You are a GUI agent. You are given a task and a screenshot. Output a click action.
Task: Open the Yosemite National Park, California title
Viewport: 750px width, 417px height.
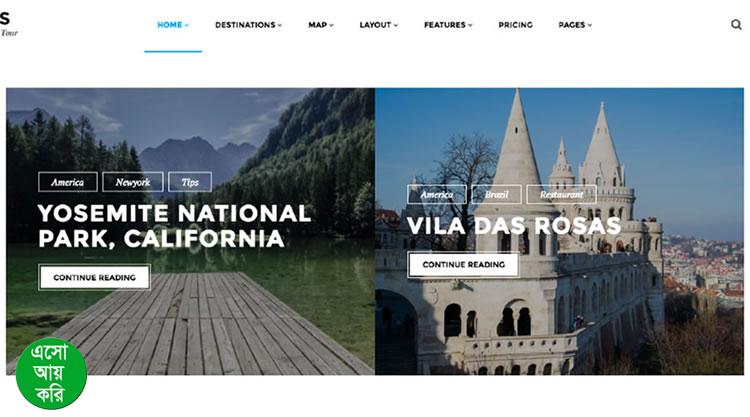pos(175,226)
